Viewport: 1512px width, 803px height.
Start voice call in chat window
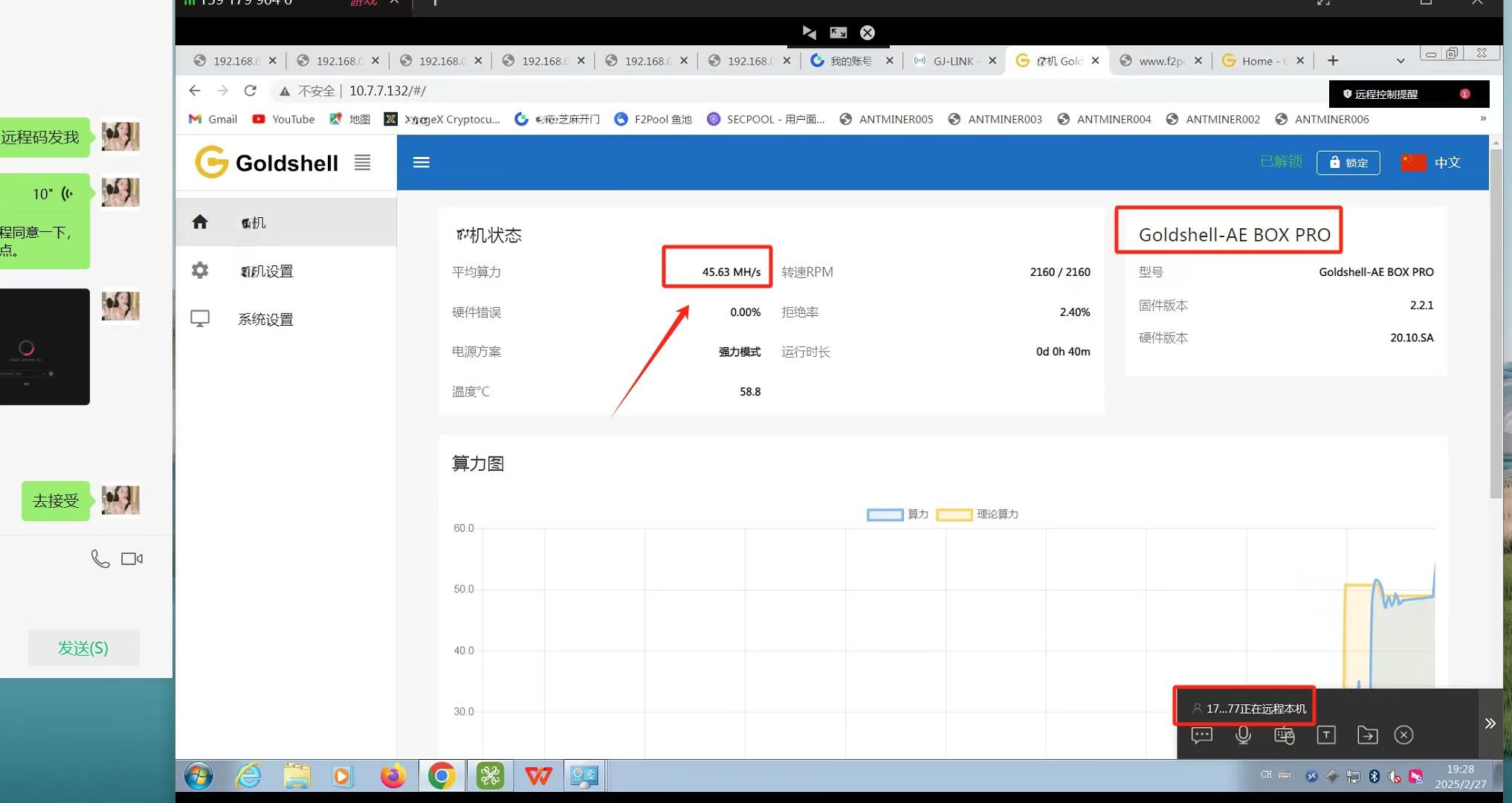point(100,558)
